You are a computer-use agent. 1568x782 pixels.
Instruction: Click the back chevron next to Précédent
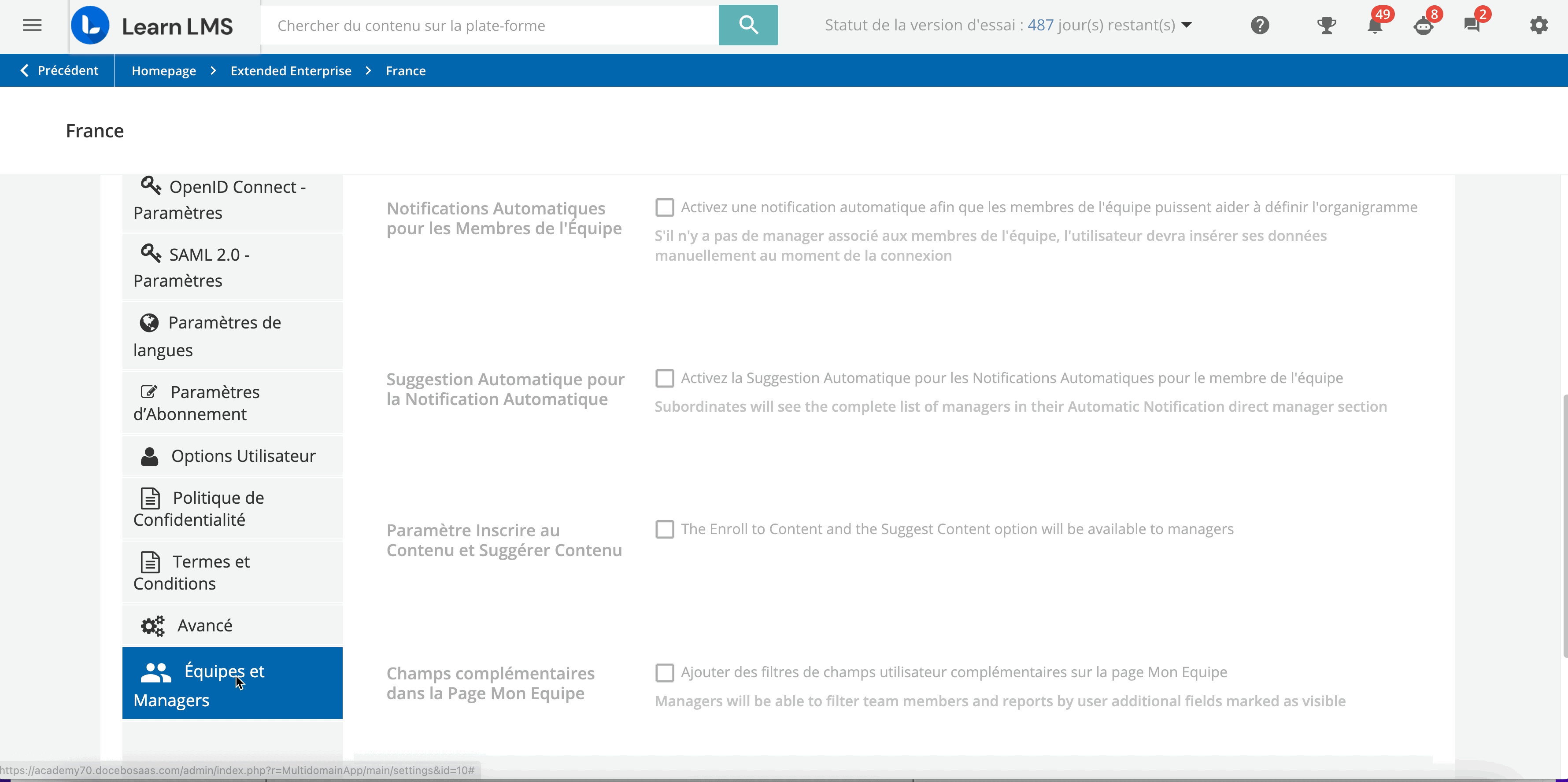[x=24, y=70]
